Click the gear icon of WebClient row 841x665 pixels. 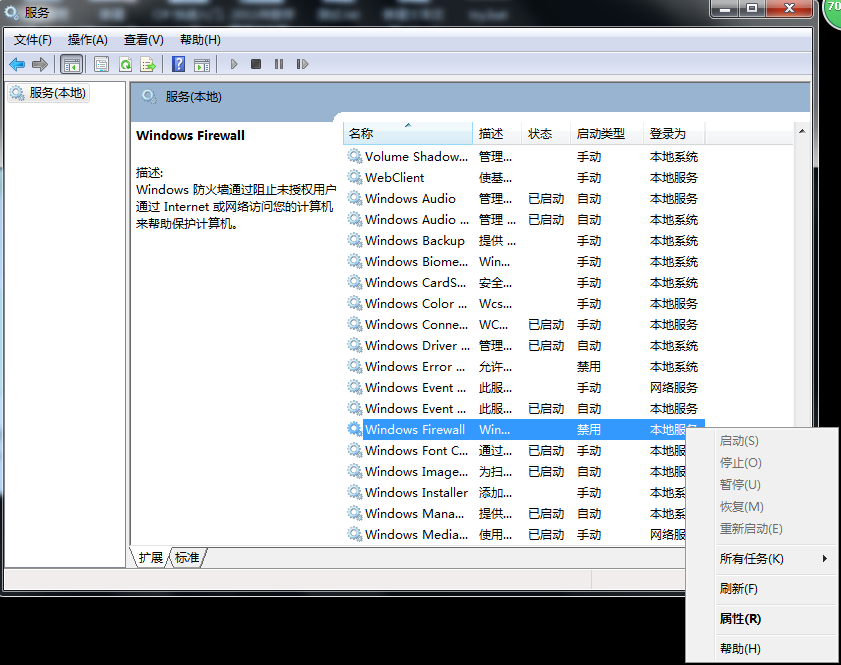coord(355,177)
